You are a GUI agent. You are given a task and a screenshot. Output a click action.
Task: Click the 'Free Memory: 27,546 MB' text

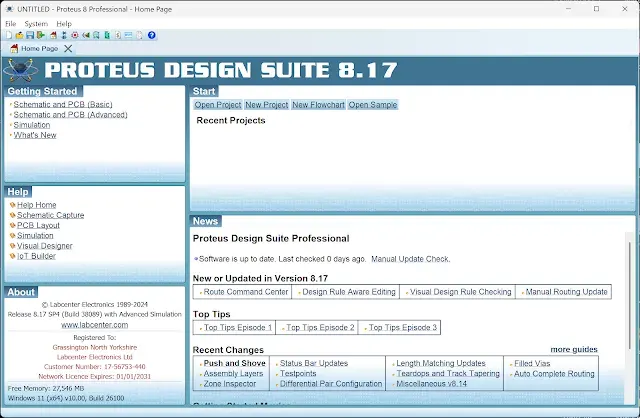[x=46, y=389]
